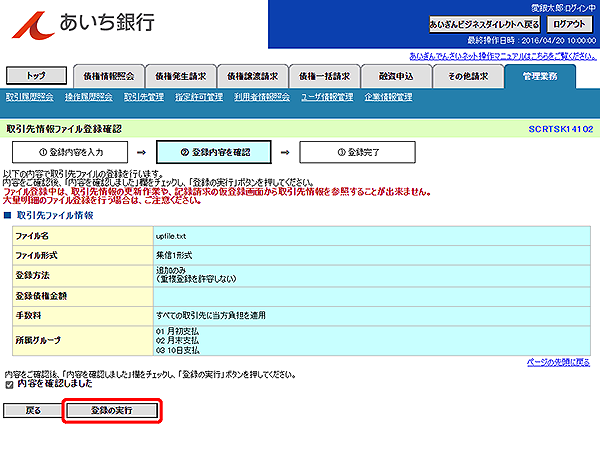Open 企業情報管理 submenu link
Screen dimensions: 600x465
(x=388, y=97)
